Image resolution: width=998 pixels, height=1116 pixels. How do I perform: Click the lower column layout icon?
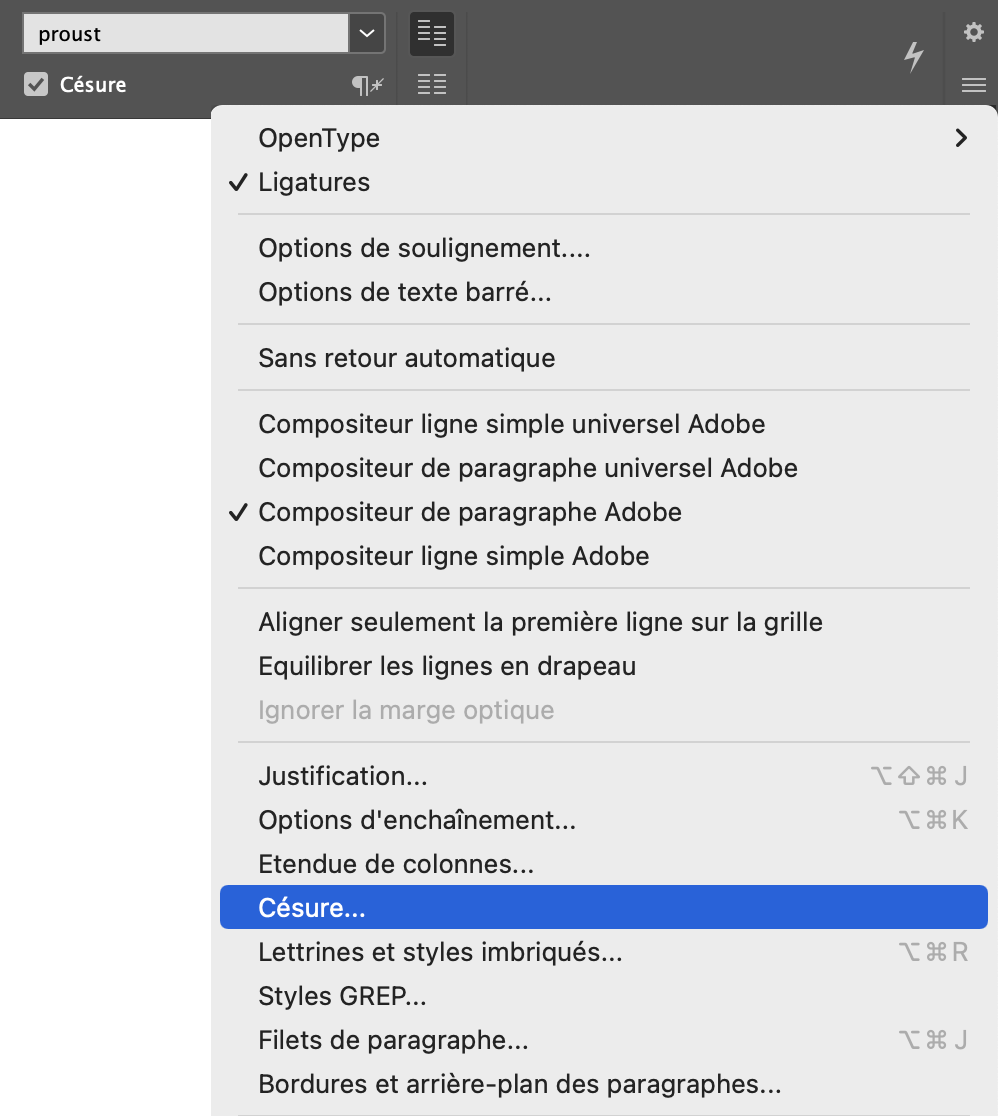[x=432, y=85]
